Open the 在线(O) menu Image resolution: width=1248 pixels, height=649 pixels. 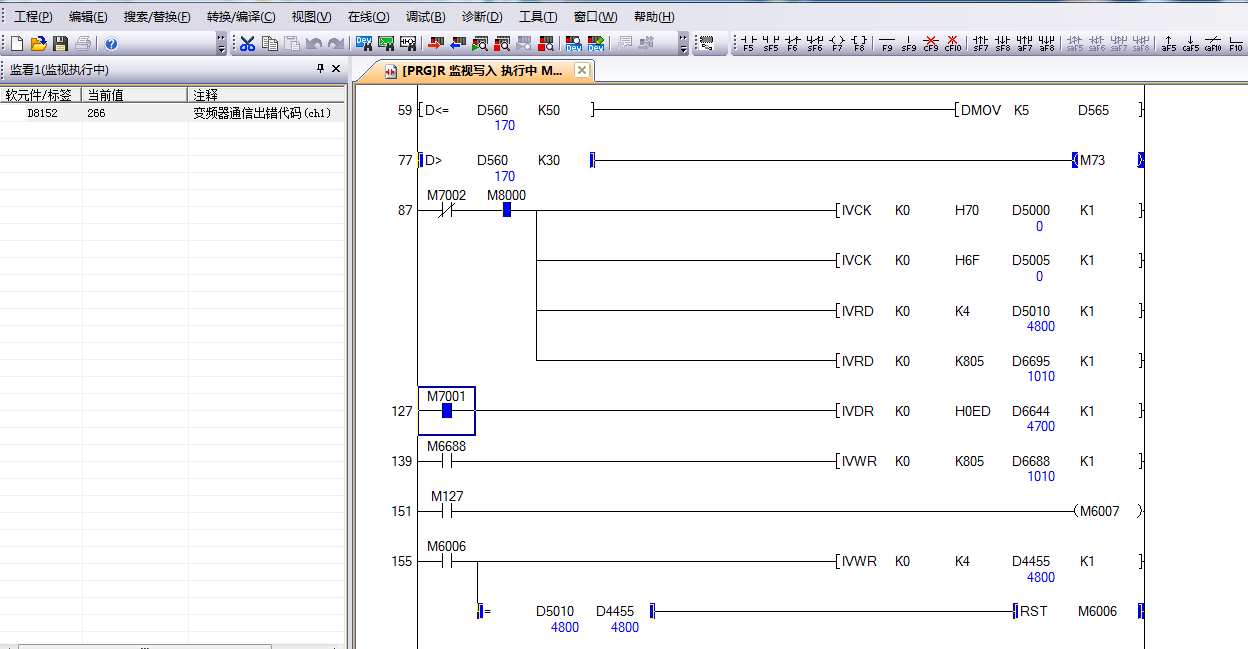pos(368,17)
